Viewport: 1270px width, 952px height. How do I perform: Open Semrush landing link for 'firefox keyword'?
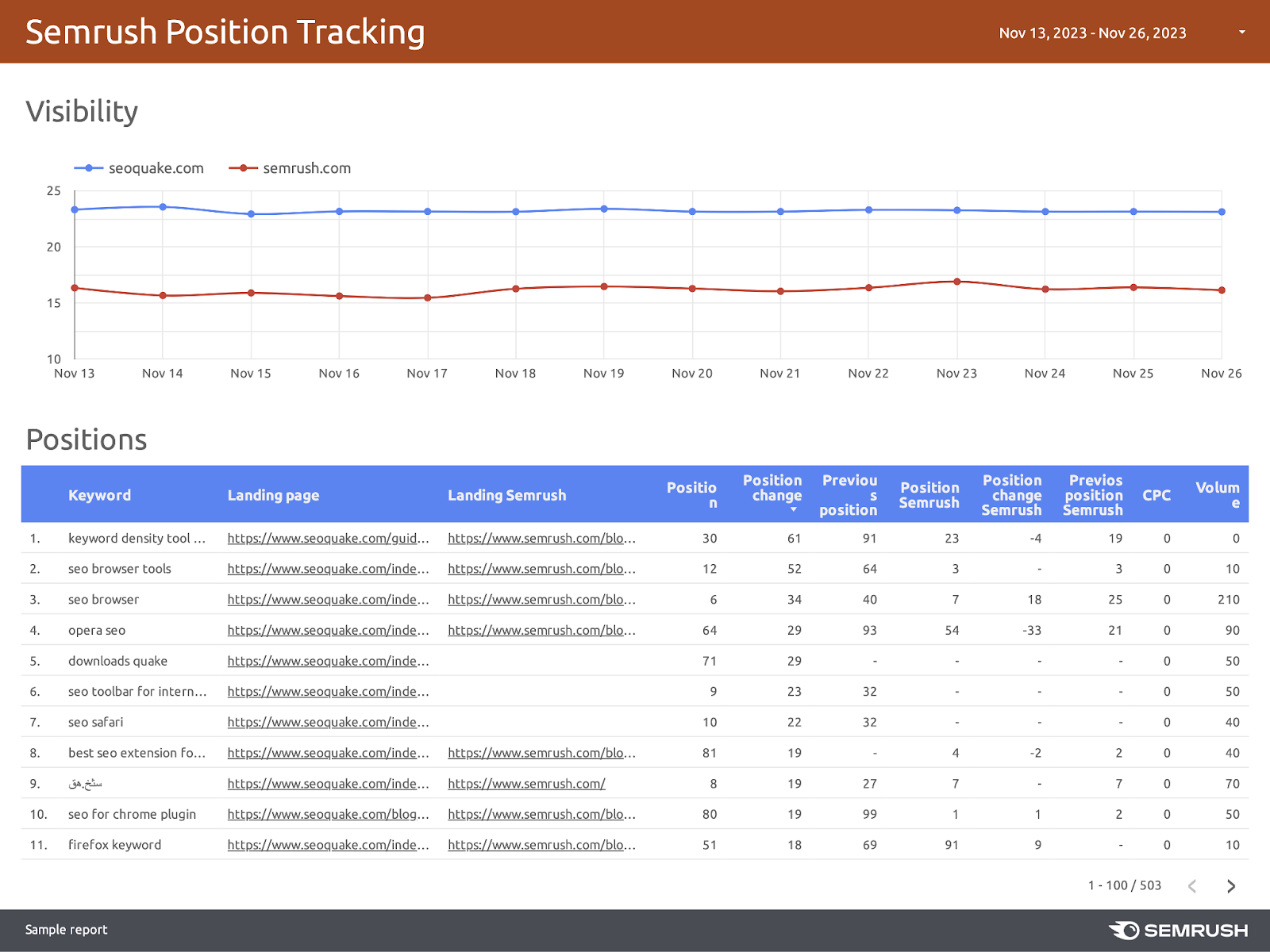coord(541,846)
